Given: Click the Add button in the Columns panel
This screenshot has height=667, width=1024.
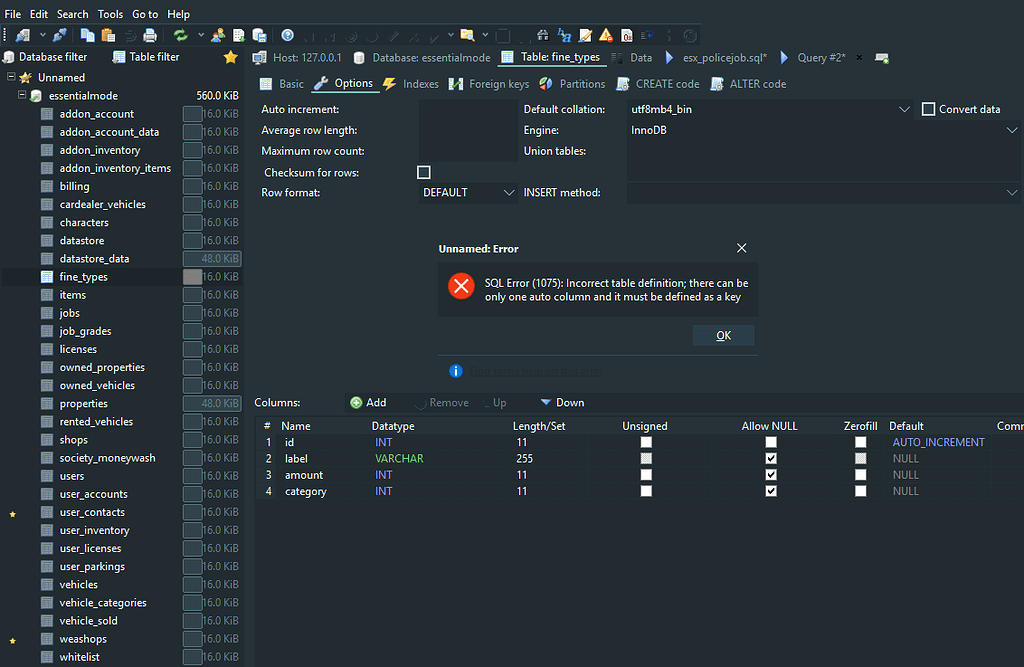Looking at the screenshot, I should tap(368, 402).
